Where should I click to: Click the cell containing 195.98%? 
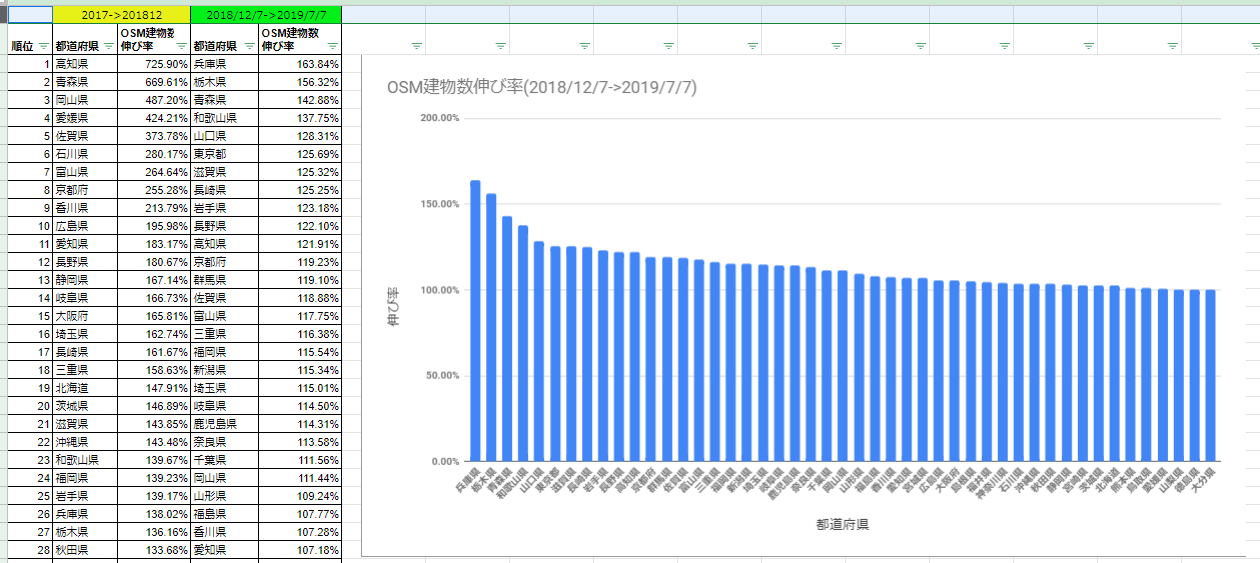coord(154,226)
